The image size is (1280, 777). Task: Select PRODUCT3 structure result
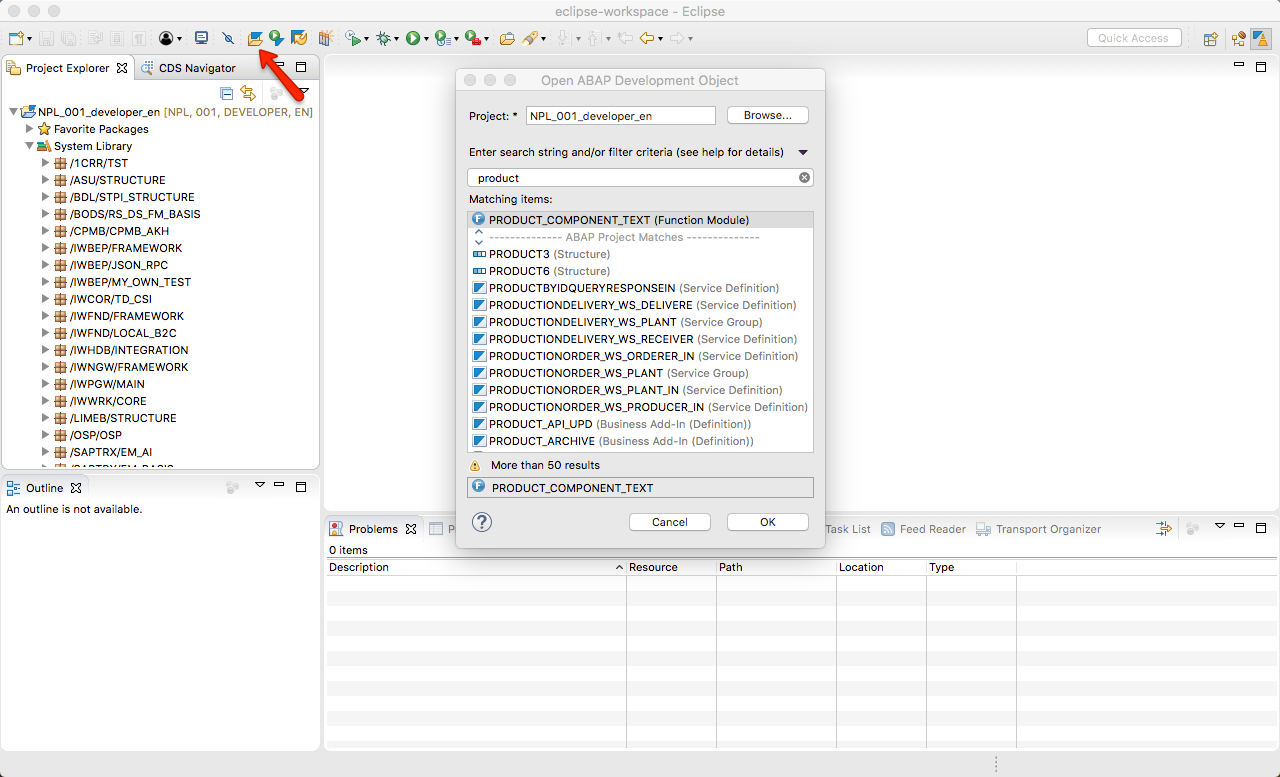(x=640, y=254)
